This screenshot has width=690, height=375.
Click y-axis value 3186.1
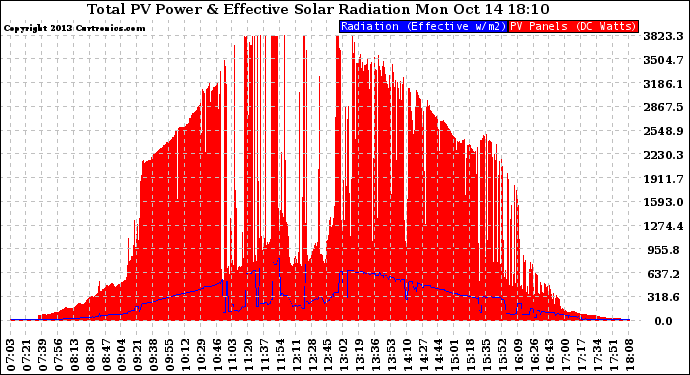pos(663,84)
